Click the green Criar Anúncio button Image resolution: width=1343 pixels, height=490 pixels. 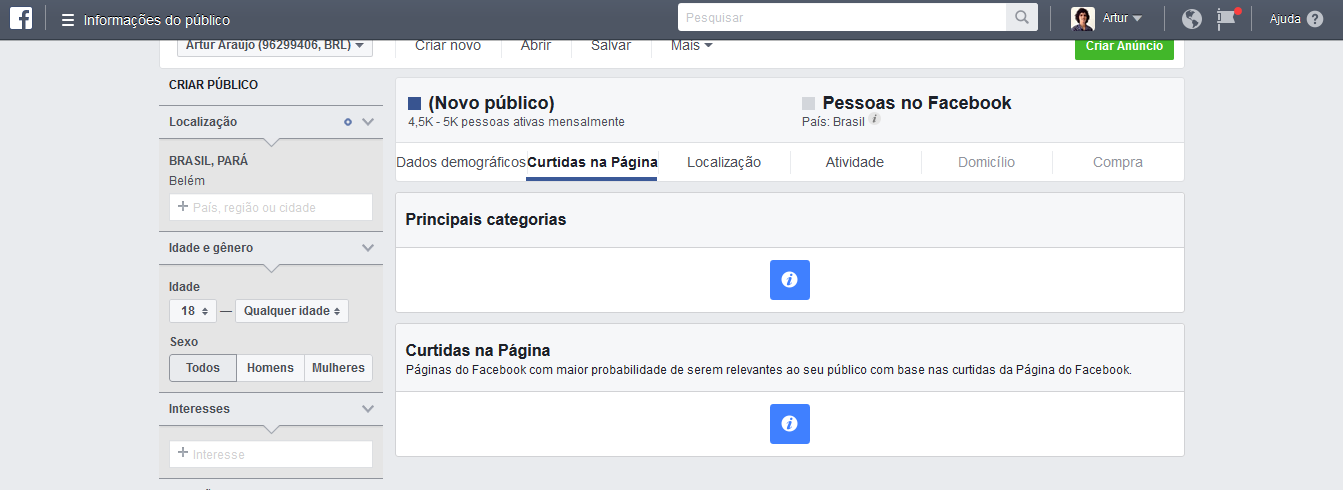tap(1124, 46)
